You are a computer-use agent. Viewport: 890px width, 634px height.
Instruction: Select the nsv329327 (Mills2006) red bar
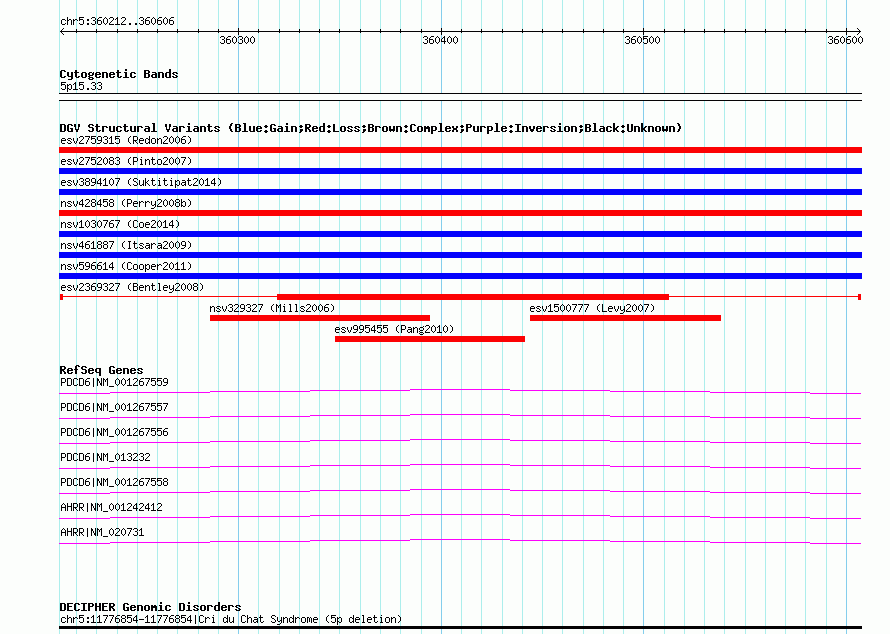320,318
